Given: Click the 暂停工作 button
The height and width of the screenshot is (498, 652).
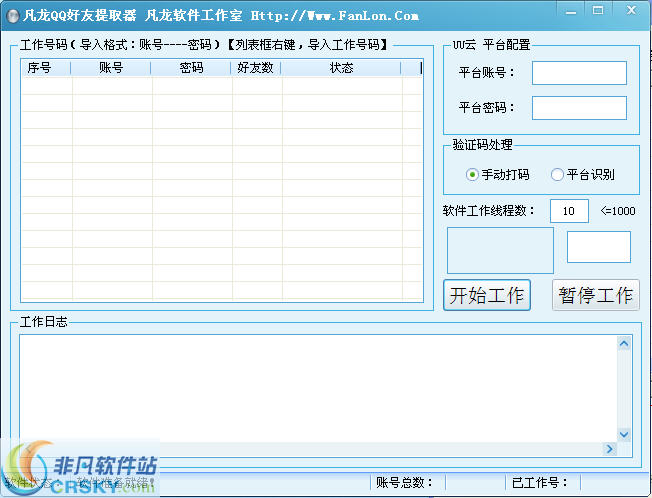Looking at the screenshot, I should tap(595, 295).
